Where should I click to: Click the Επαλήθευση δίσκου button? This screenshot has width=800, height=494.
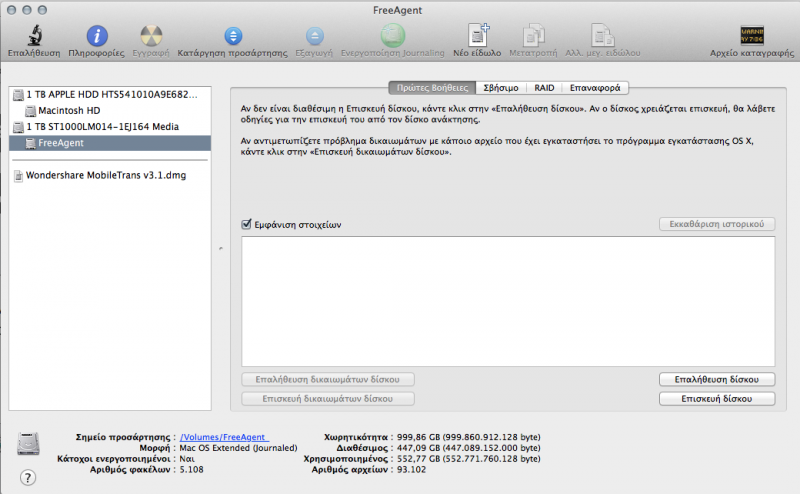tap(717, 380)
